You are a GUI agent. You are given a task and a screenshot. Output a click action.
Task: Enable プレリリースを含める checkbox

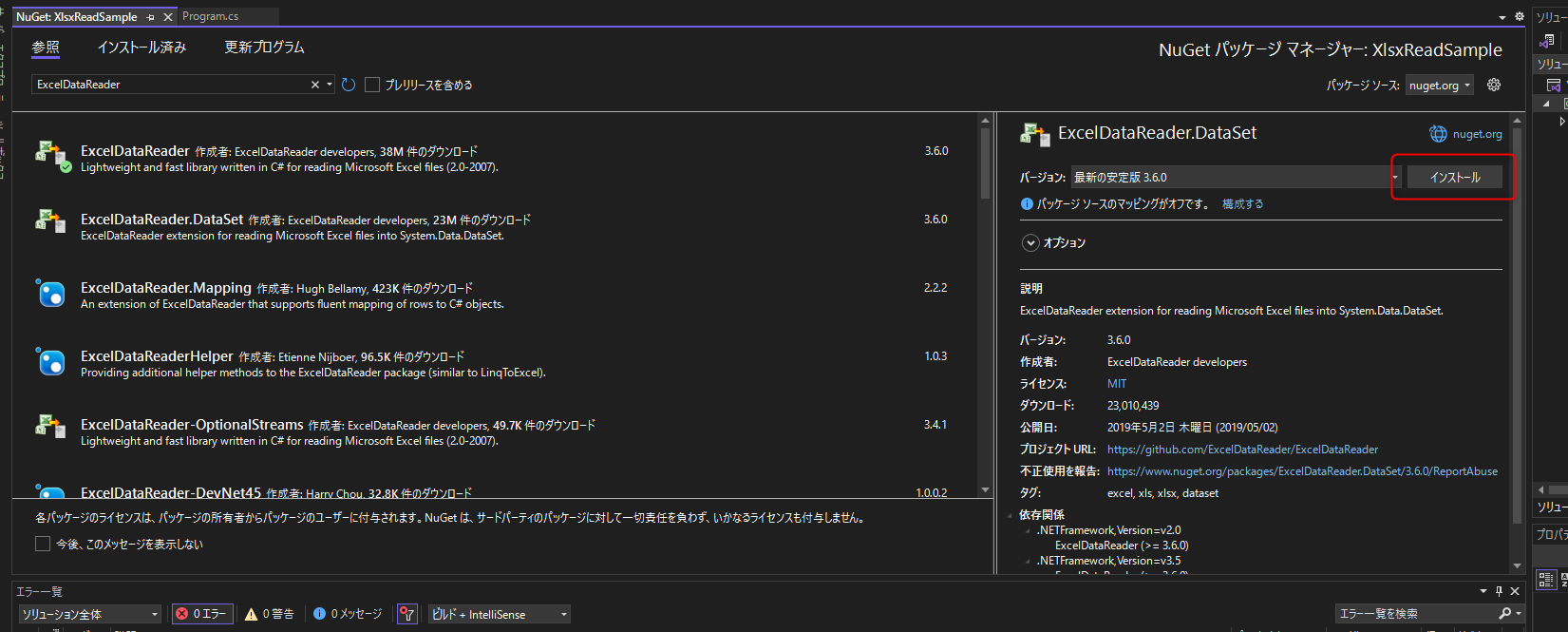click(x=372, y=85)
